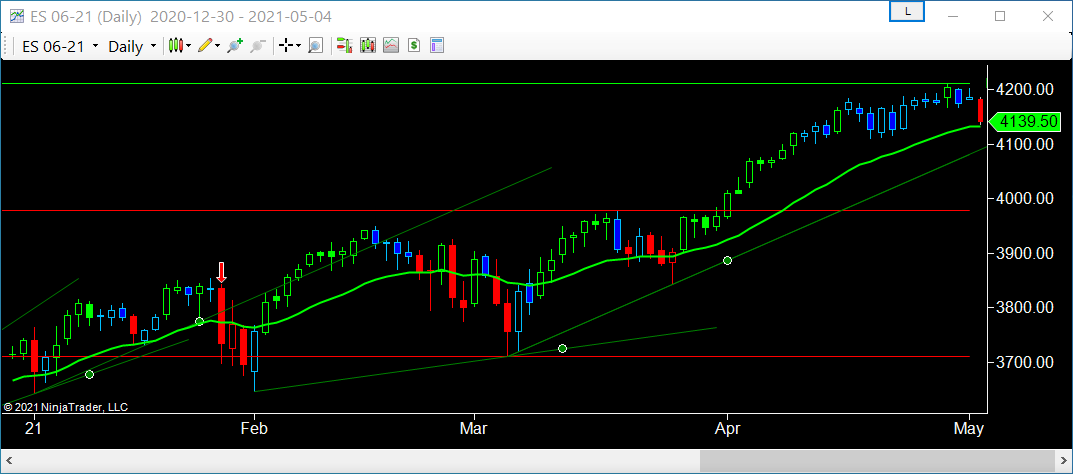The width and height of the screenshot is (1073, 474).
Task: Toggle the Chart Trader panel icon
Action: tap(344, 46)
